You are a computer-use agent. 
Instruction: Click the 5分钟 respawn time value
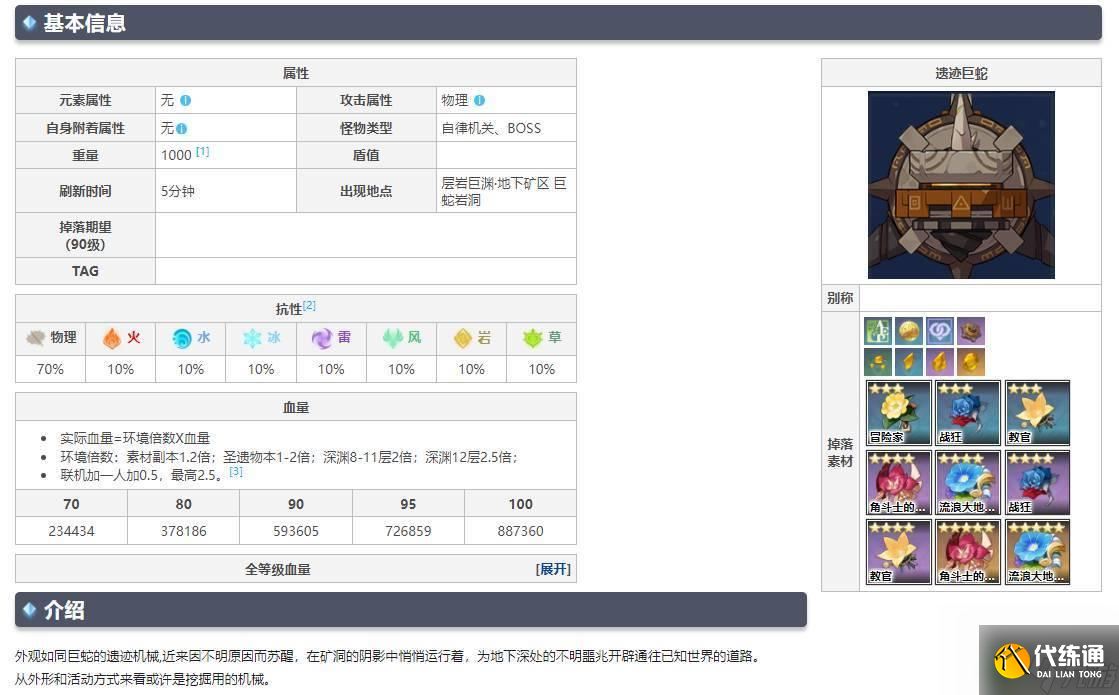point(178,191)
